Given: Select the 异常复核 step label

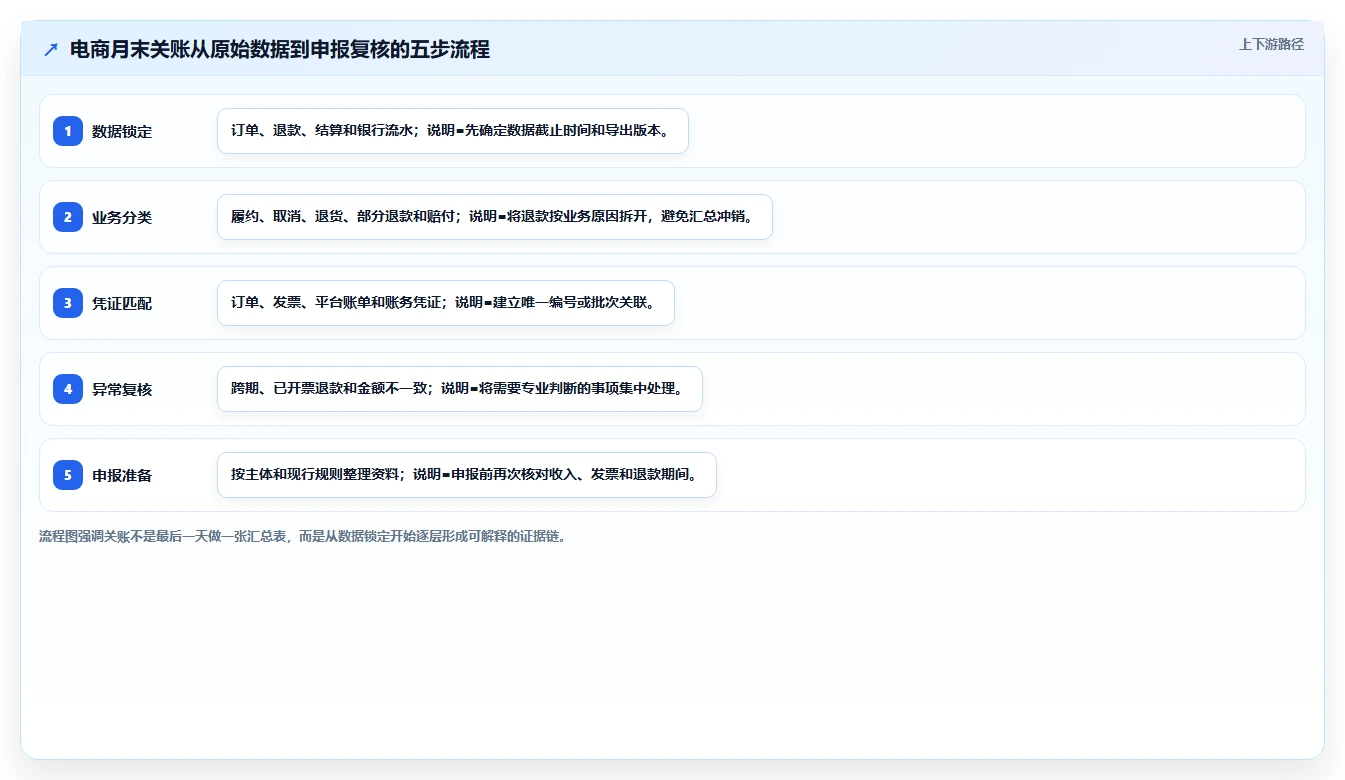Looking at the screenshot, I should pos(122,389).
